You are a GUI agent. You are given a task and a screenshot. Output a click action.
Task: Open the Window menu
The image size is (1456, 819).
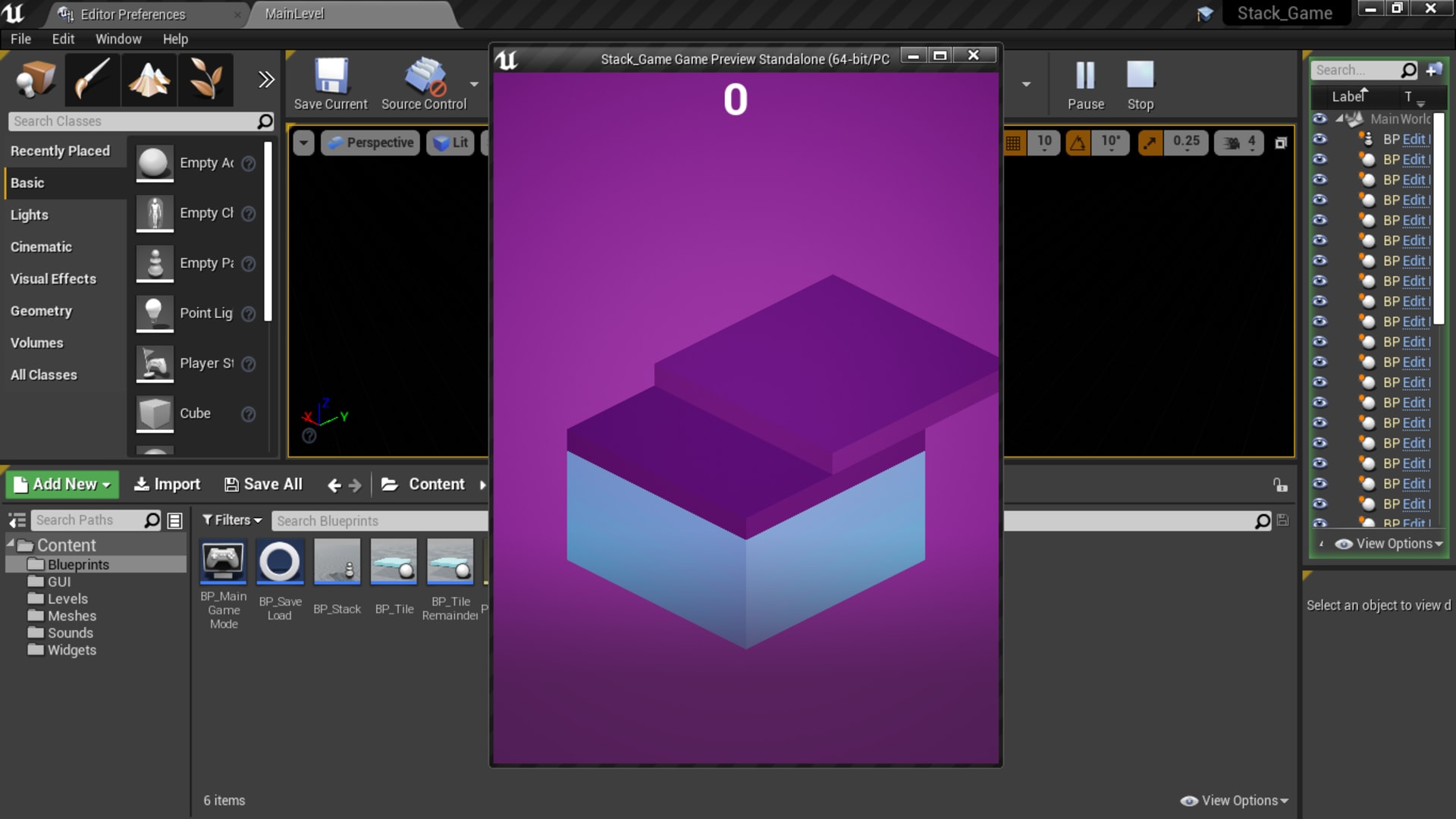(x=118, y=39)
